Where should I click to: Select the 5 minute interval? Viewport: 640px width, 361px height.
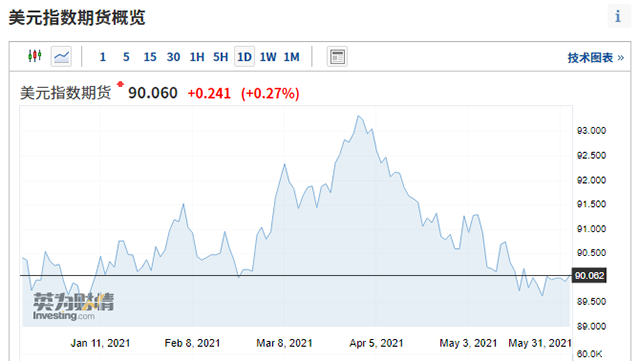pyautogui.click(x=126, y=57)
